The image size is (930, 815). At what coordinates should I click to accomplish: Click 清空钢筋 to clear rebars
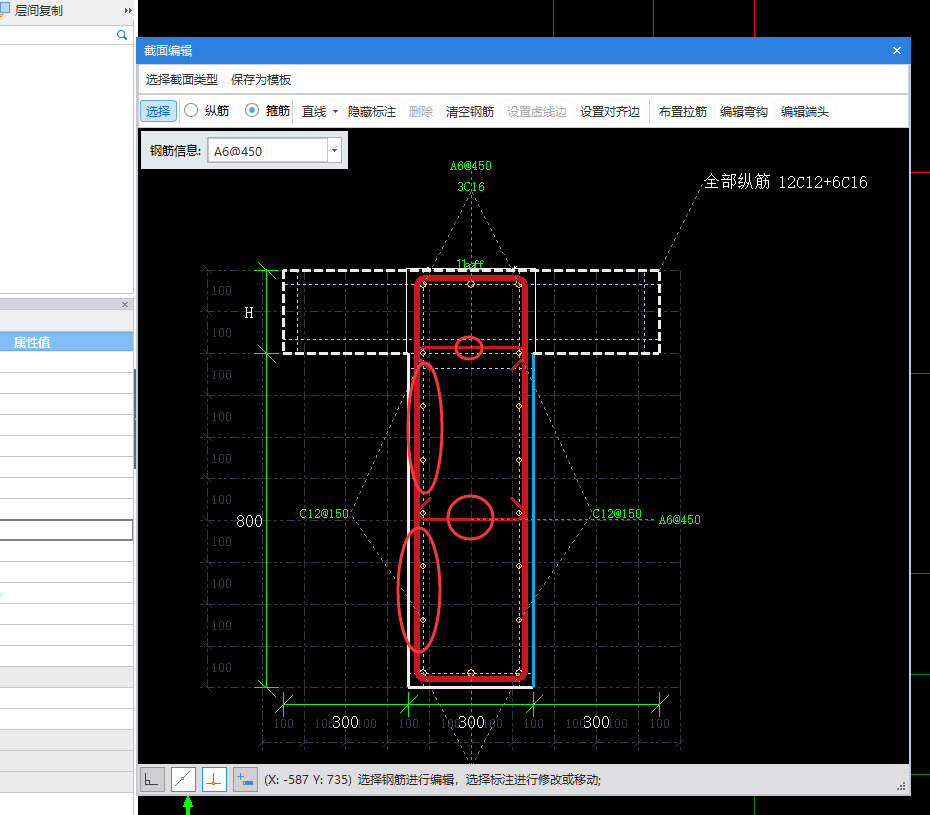coord(470,112)
